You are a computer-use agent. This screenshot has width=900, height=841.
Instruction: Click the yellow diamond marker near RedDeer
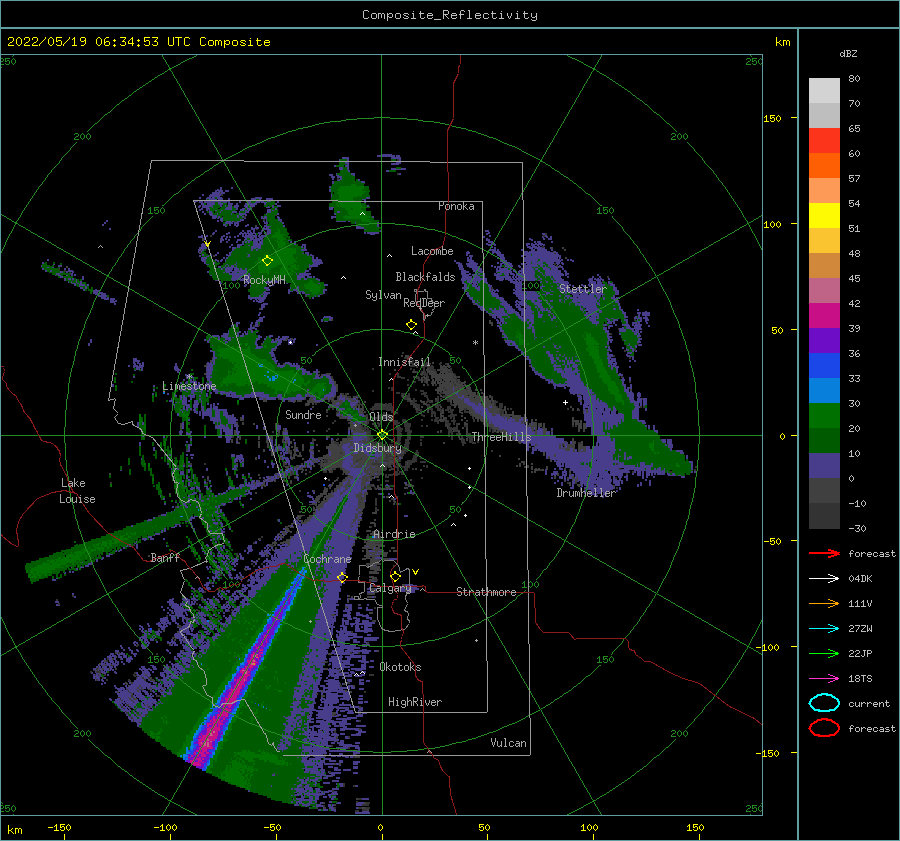[412, 324]
